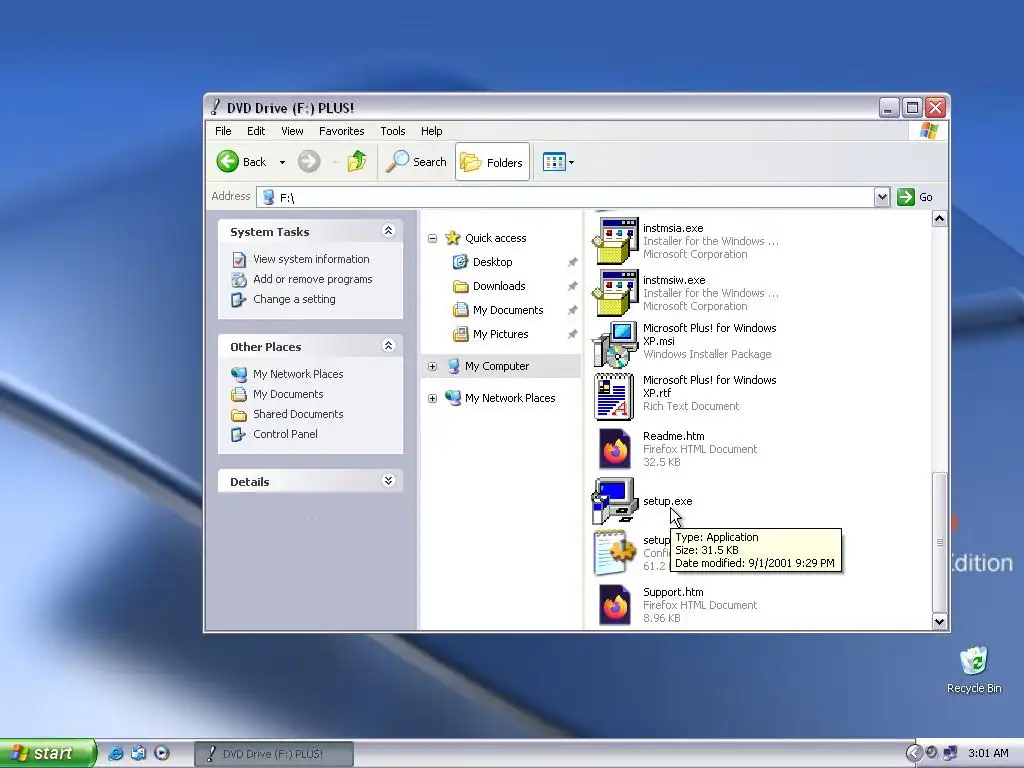Click the green Go arrow button
Viewport: 1024px width, 768px height.
pyautogui.click(x=905, y=197)
